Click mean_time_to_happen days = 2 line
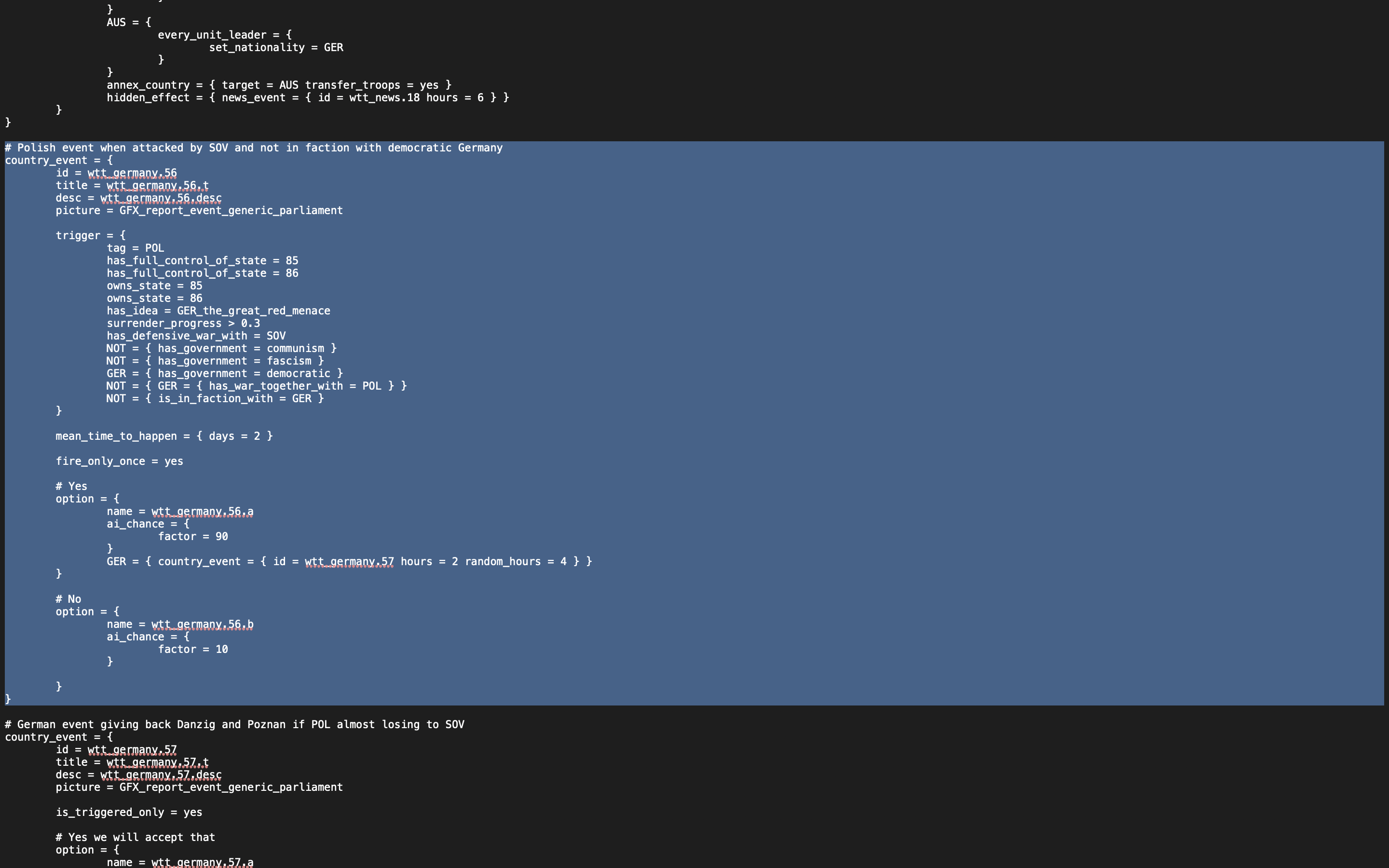 pos(164,436)
